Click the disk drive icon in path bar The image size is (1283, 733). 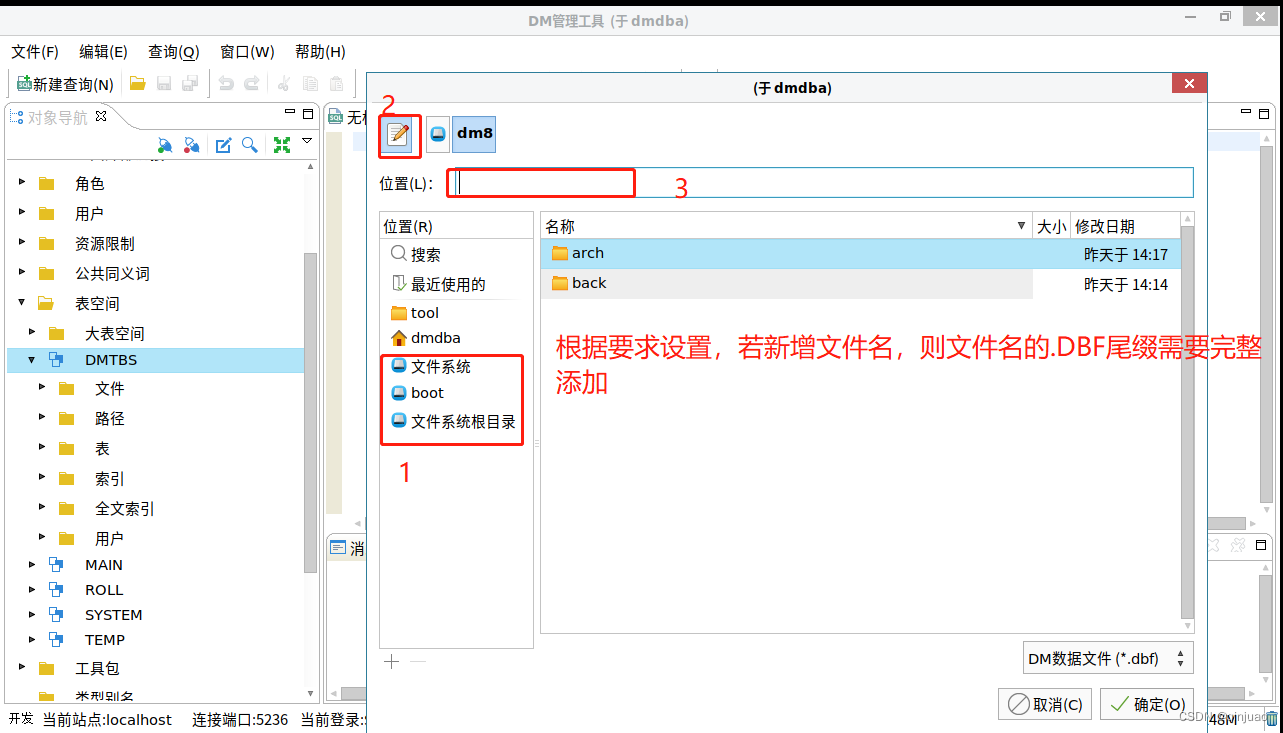tap(438, 133)
